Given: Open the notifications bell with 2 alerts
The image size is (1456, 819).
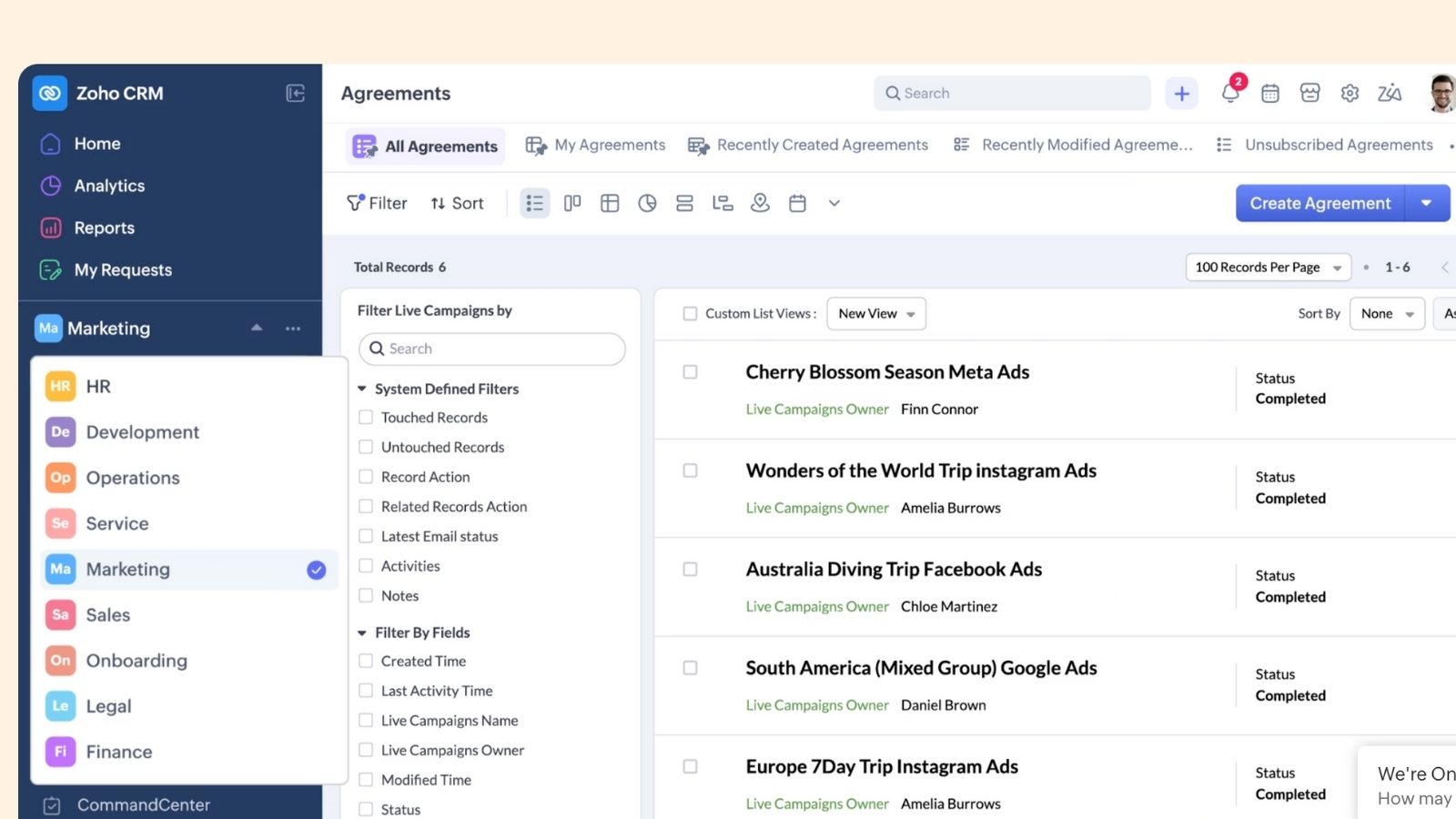Looking at the screenshot, I should click(x=1230, y=93).
